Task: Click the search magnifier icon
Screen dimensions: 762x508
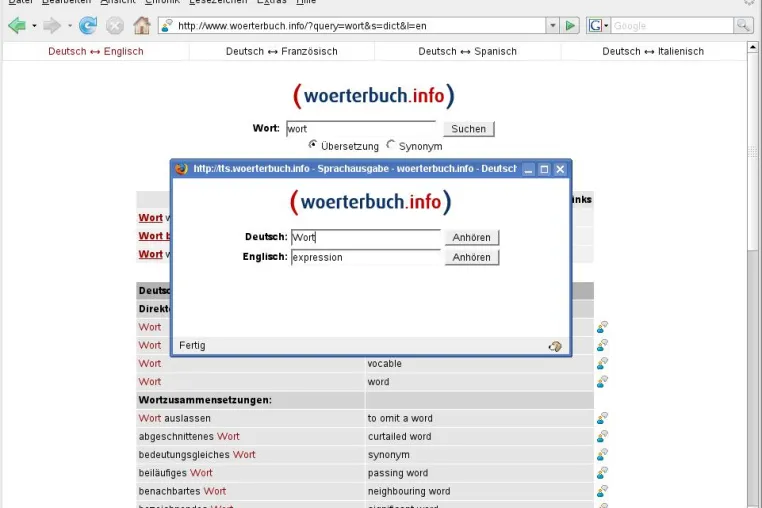Action: click(743, 25)
